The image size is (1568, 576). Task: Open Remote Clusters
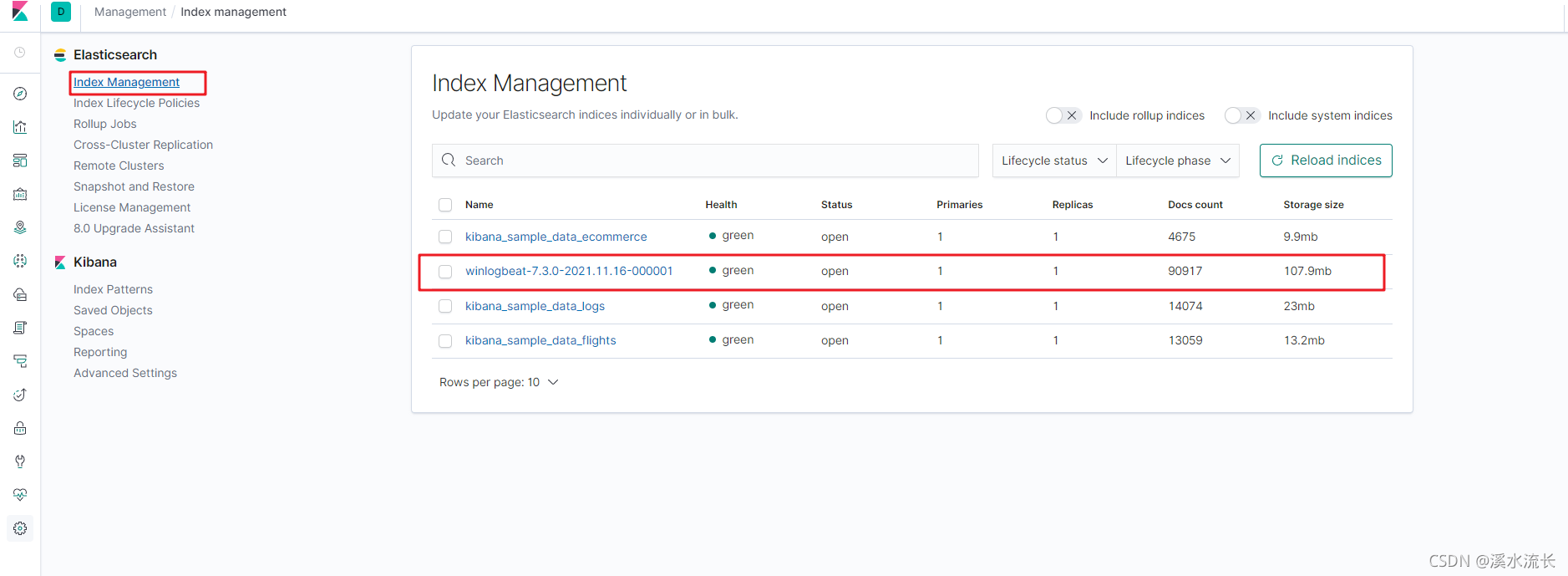119,166
